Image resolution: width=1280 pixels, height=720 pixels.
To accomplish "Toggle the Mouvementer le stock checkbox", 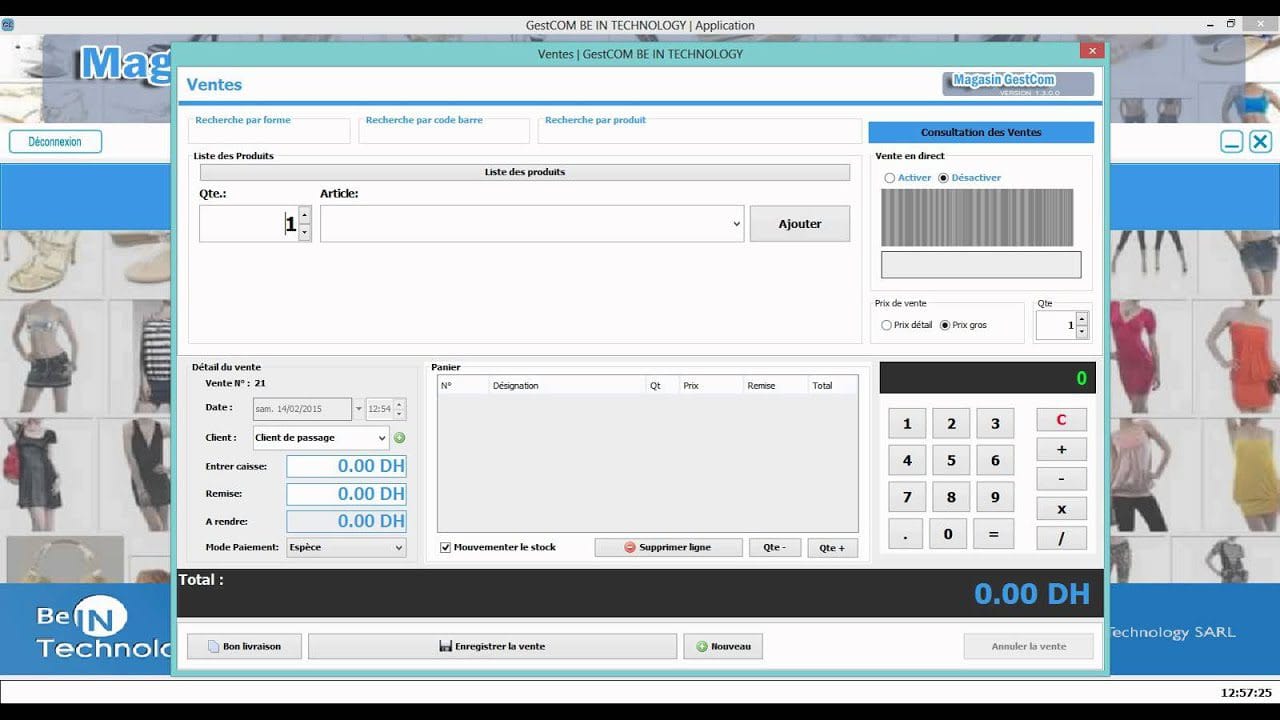I will pos(446,547).
